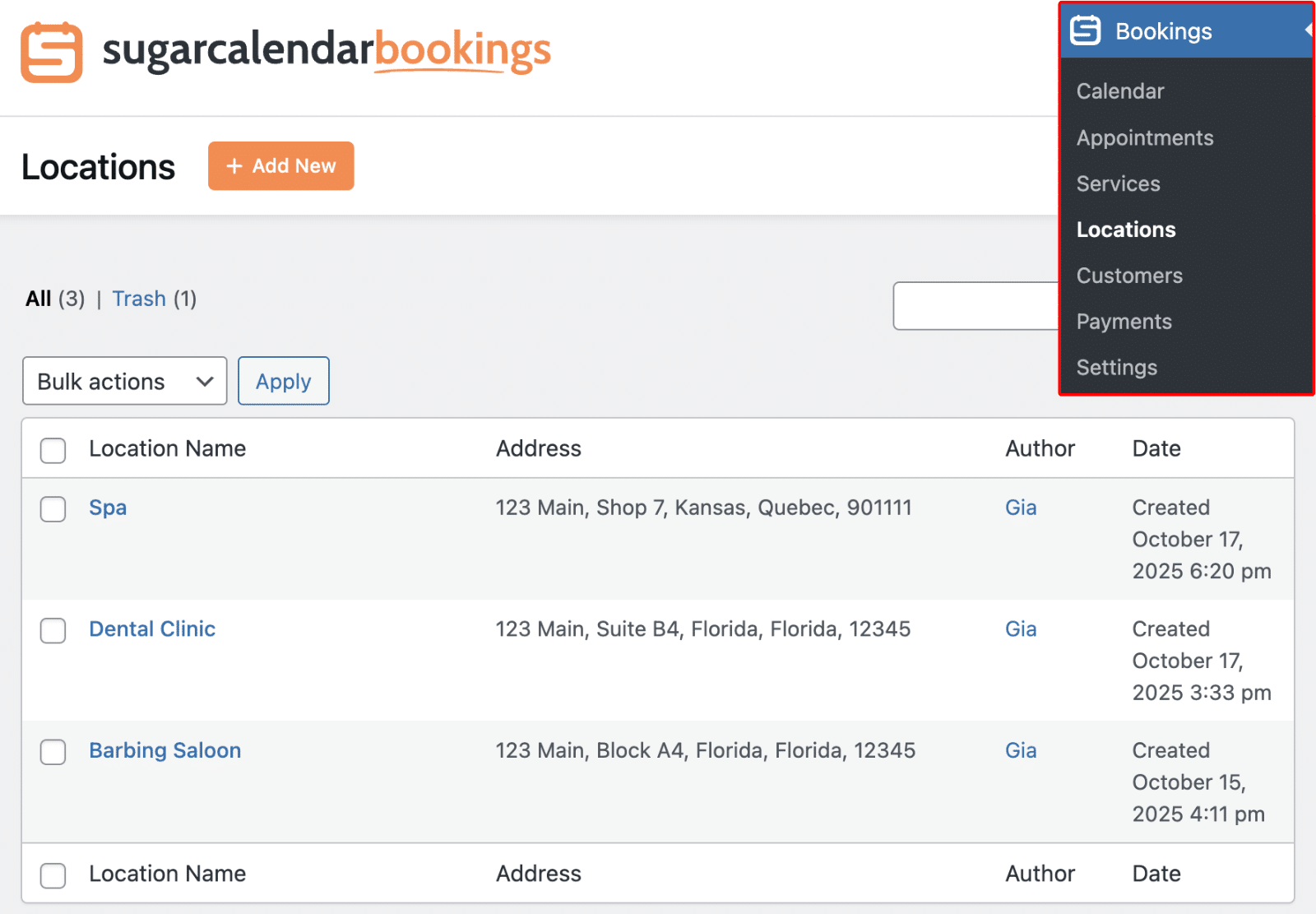Viewport: 1316px width, 914px height.
Task: View the Trash filter
Action: coord(139,299)
